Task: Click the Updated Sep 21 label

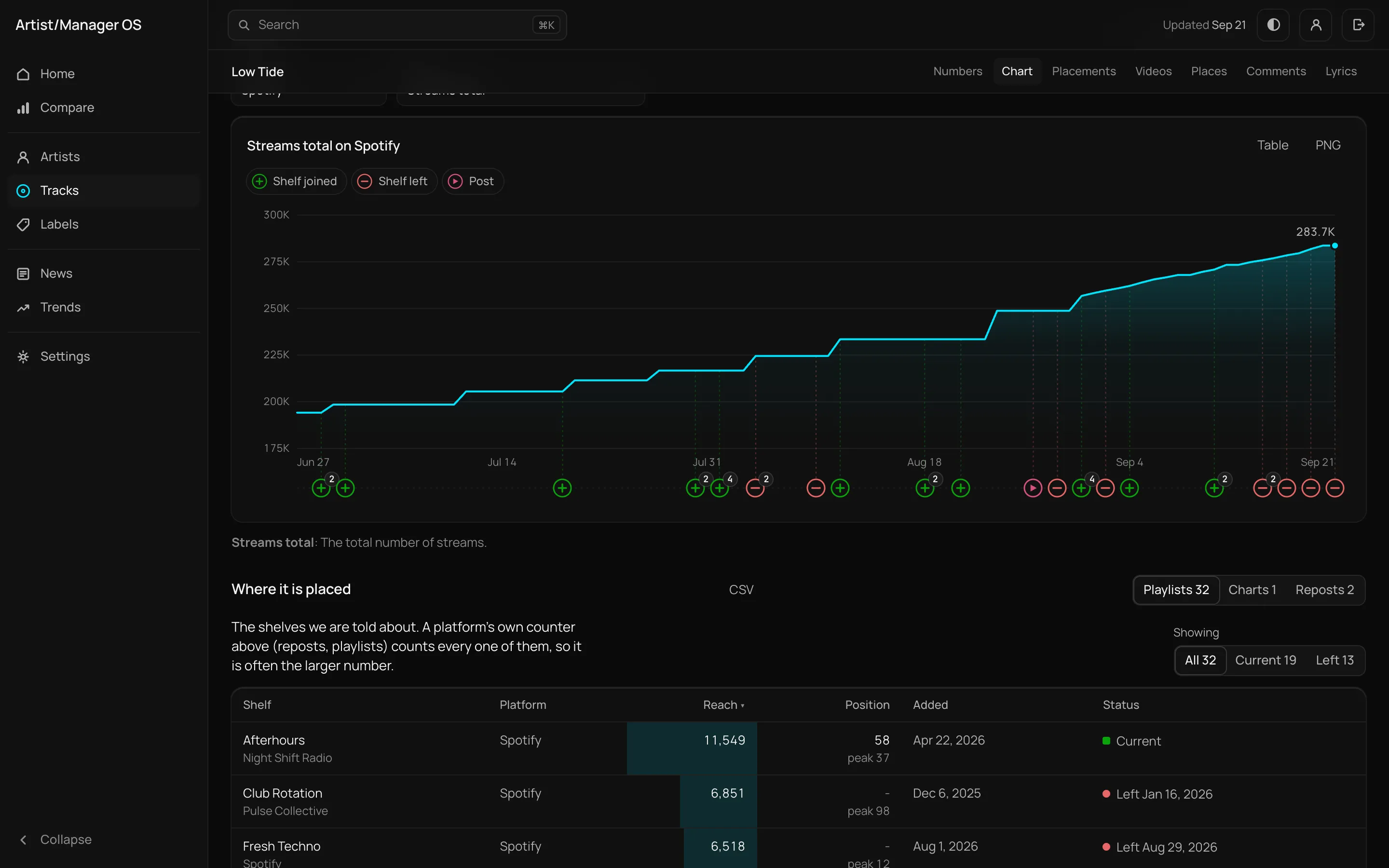Action: coord(1204,25)
